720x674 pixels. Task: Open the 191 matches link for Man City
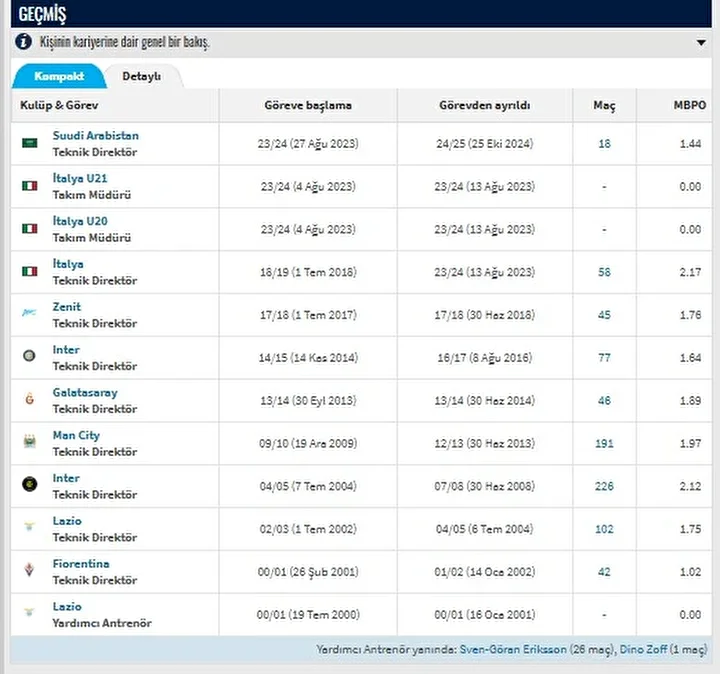[x=604, y=444]
